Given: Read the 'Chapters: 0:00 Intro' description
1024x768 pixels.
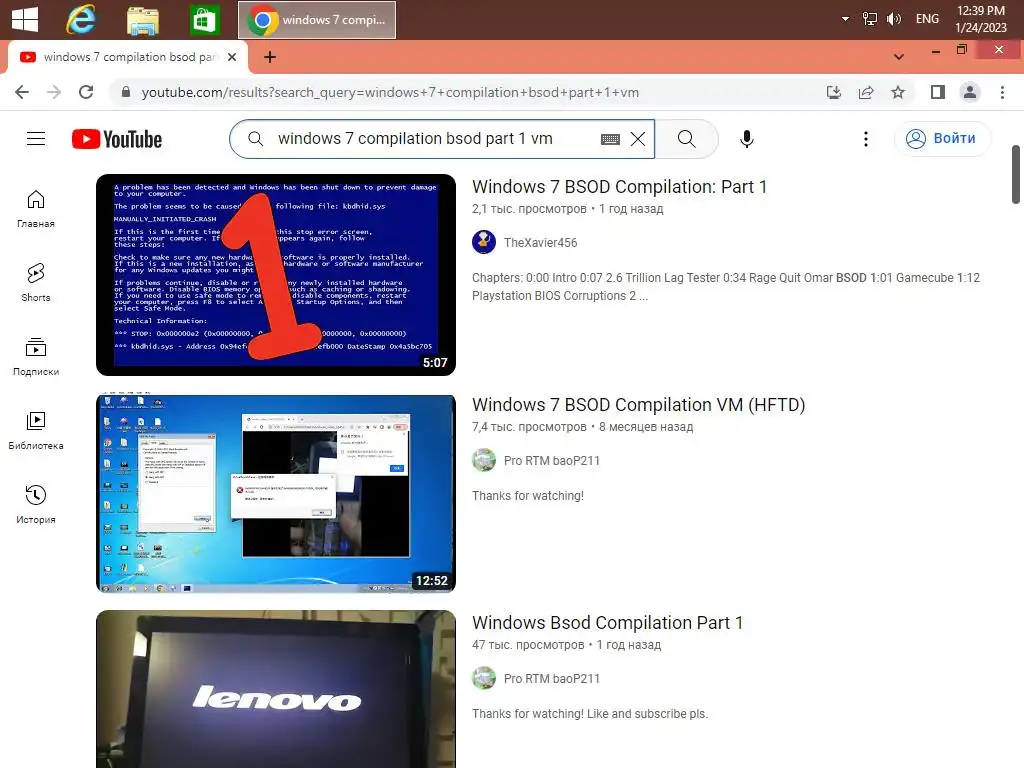Looking at the screenshot, I should [x=726, y=287].
